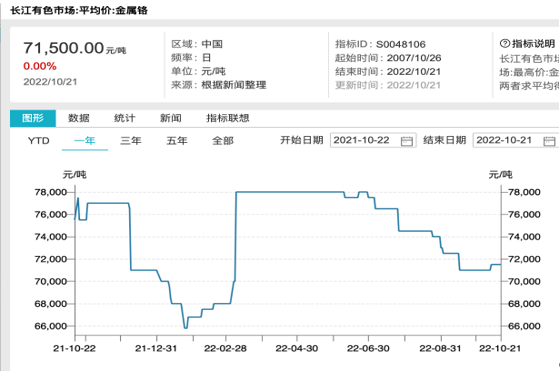This screenshot has width=560, height=376.
Task: Open the start date calendar icon
Action: point(406,141)
